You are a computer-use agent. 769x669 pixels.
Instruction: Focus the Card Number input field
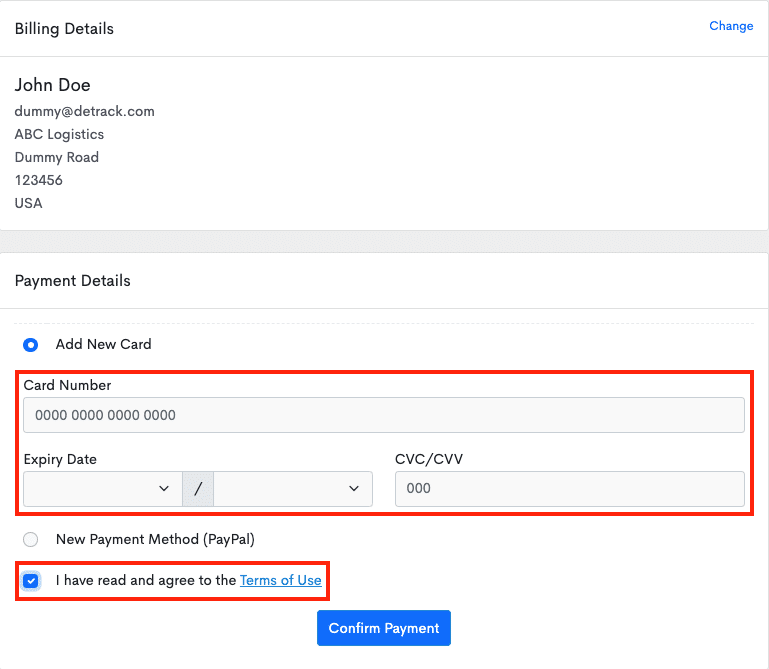pyautogui.click(x=384, y=415)
